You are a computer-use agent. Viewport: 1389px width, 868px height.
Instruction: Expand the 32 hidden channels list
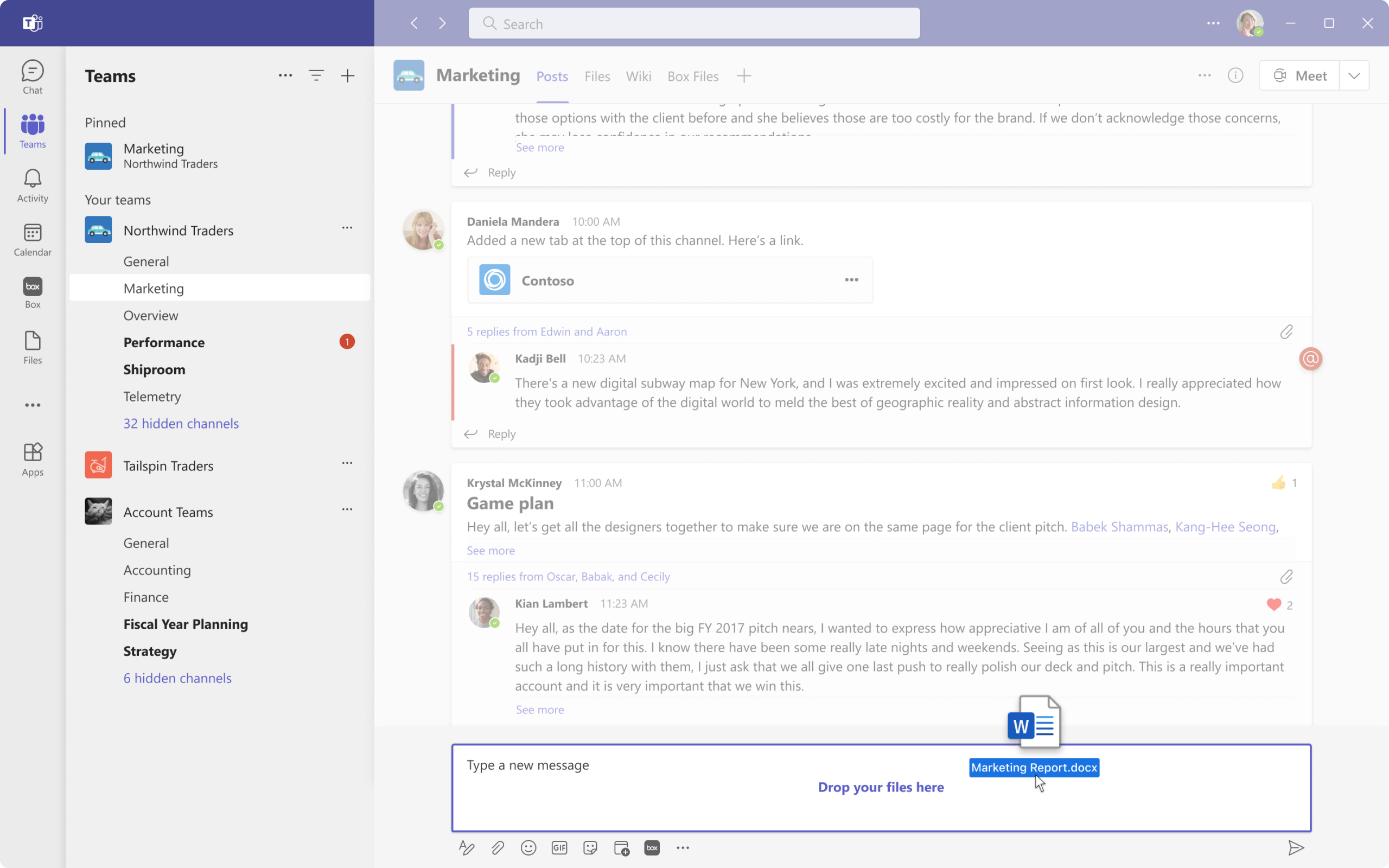coord(181,423)
